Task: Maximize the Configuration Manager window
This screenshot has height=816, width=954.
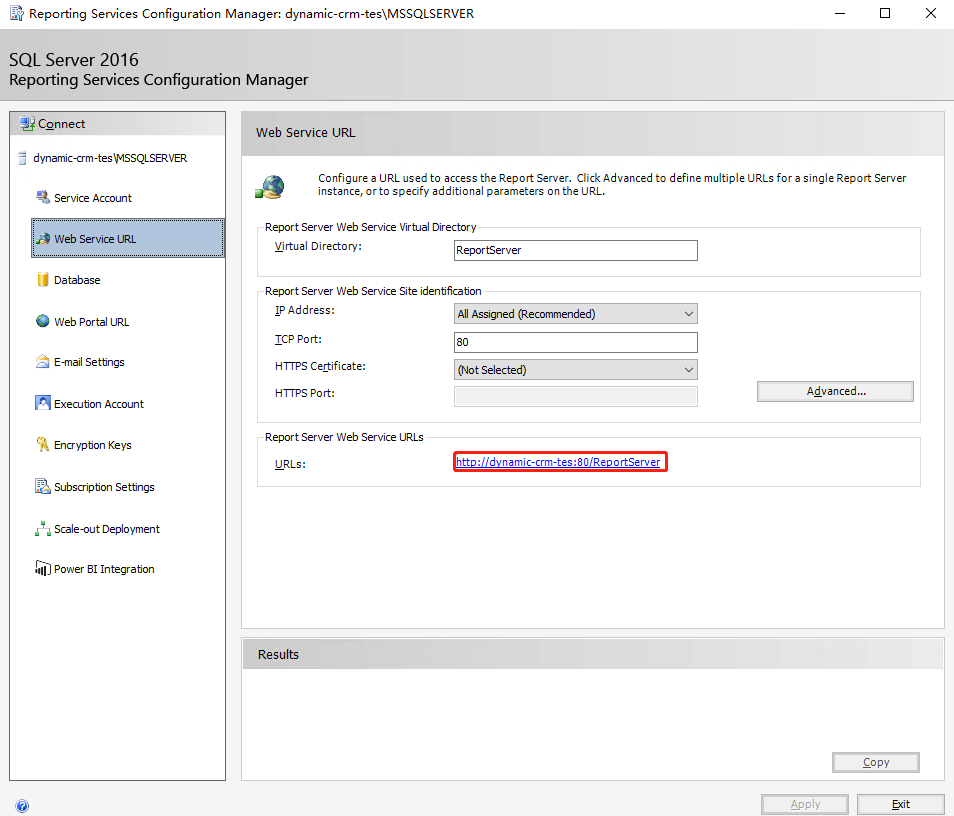Action: pyautogui.click(x=885, y=13)
